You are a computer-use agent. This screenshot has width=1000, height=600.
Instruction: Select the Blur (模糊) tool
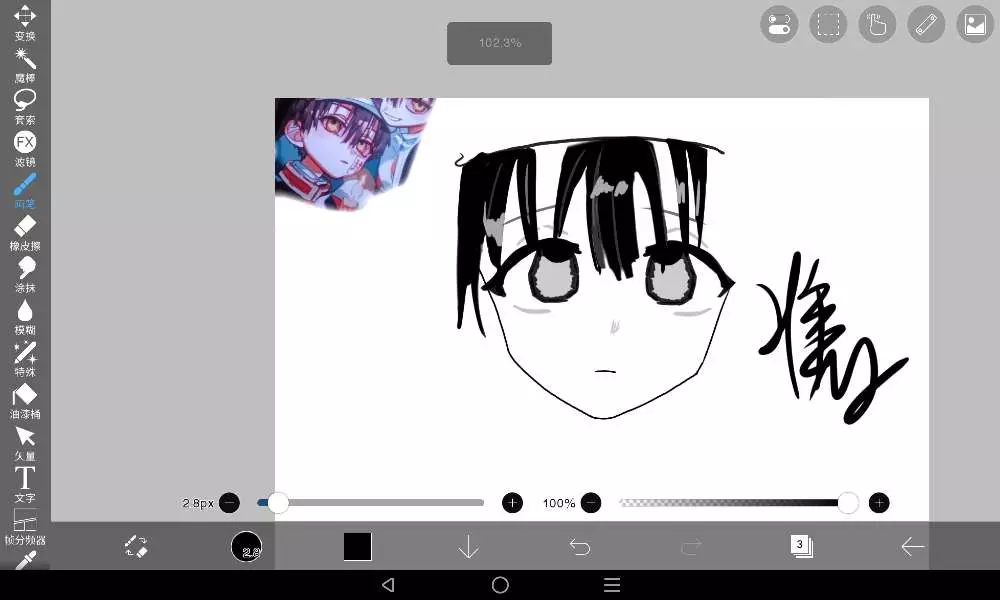click(25, 318)
